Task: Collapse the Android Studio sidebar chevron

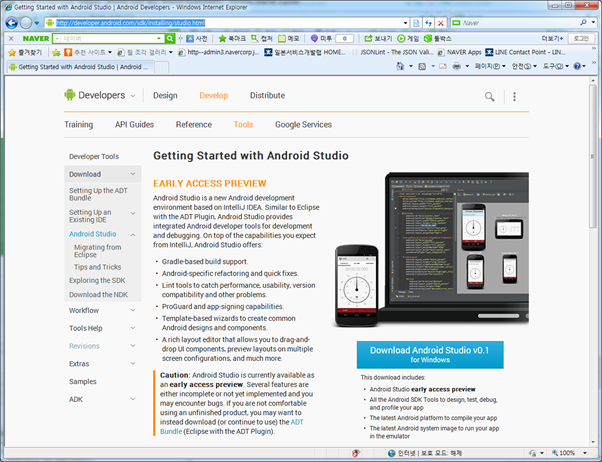Action: (133, 234)
